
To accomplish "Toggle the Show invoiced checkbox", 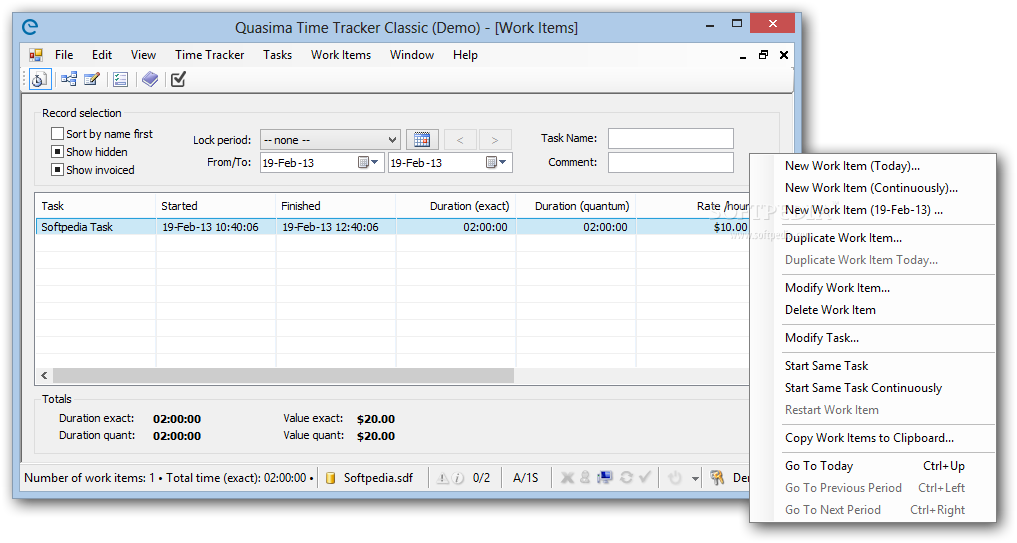I will [x=57, y=170].
